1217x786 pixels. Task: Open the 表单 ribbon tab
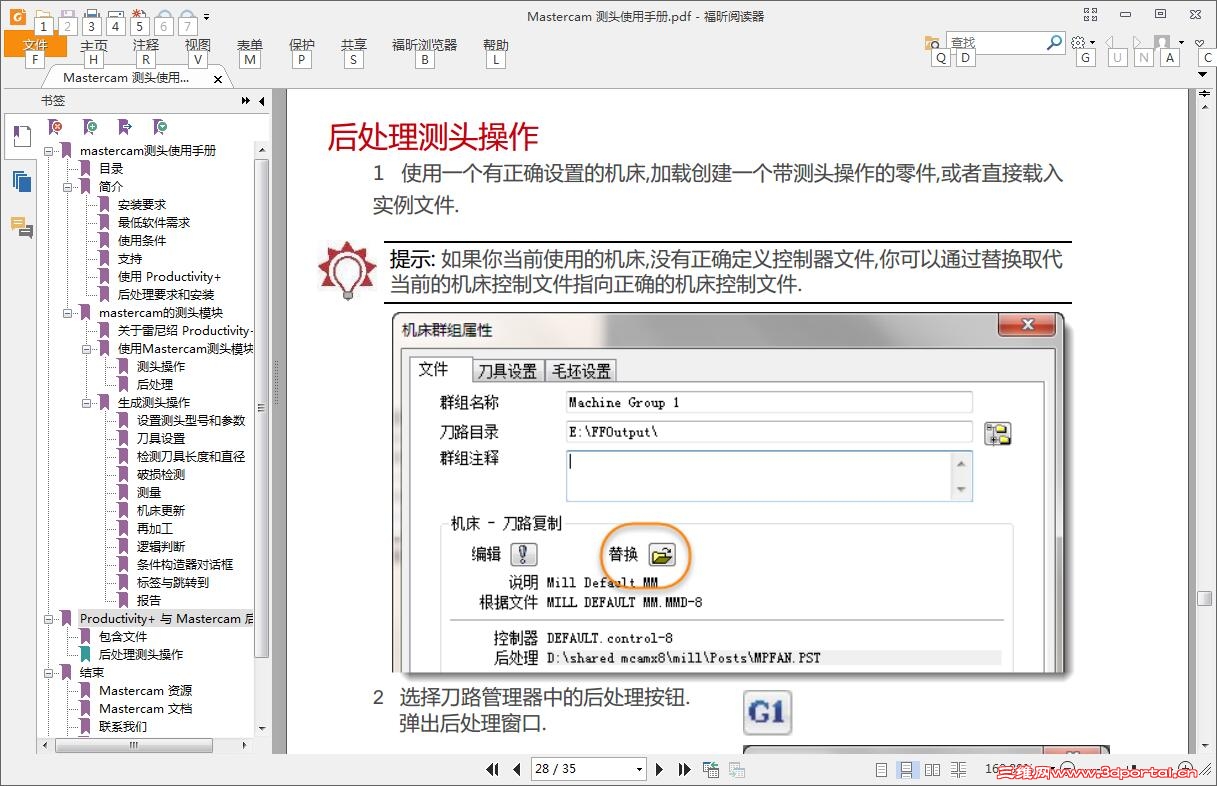tap(250, 45)
